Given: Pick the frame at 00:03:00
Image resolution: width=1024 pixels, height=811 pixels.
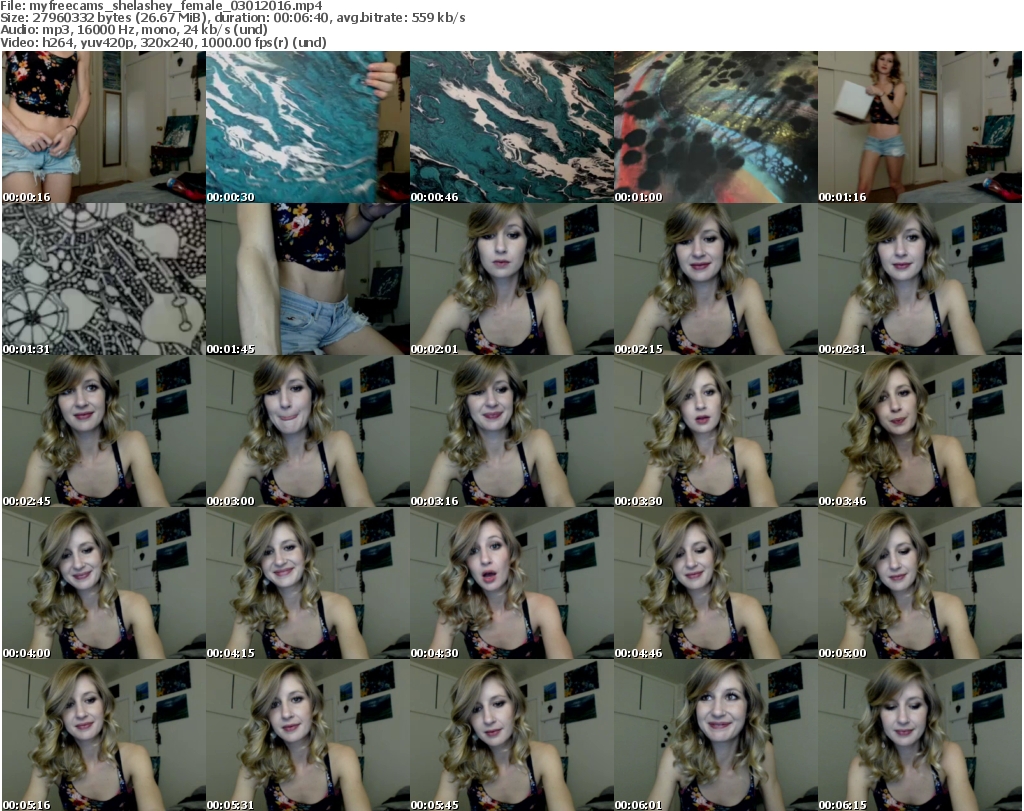Looking at the screenshot, I should 308,432.
